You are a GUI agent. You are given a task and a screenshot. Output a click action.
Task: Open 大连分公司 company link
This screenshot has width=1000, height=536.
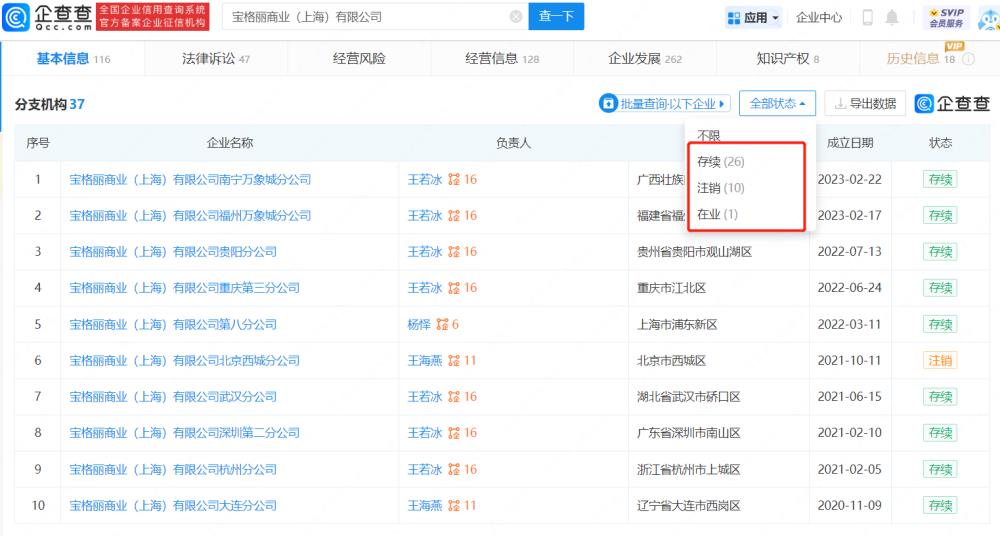tap(173, 505)
